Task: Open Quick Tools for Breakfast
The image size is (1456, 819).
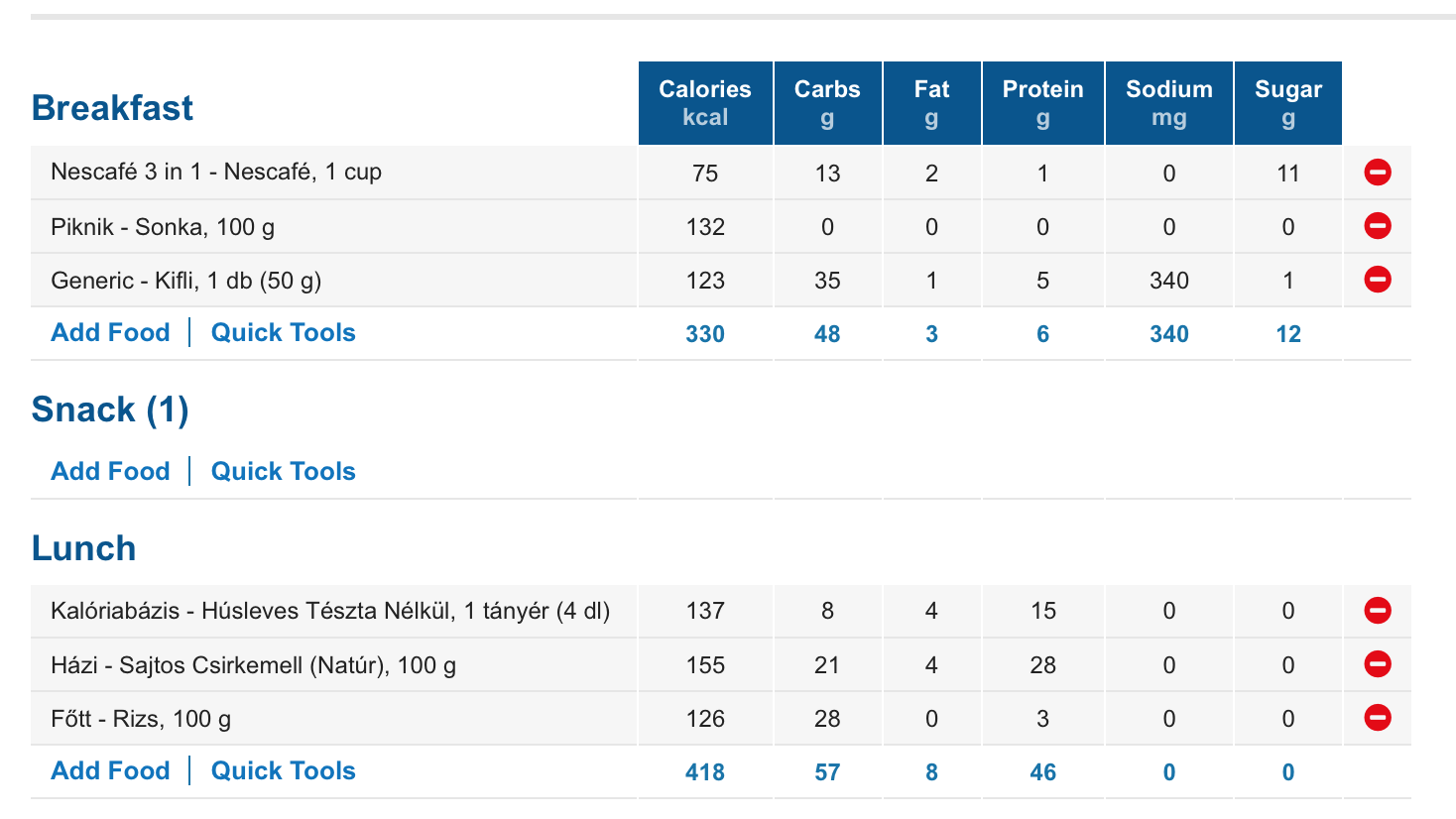Action: [283, 333]
